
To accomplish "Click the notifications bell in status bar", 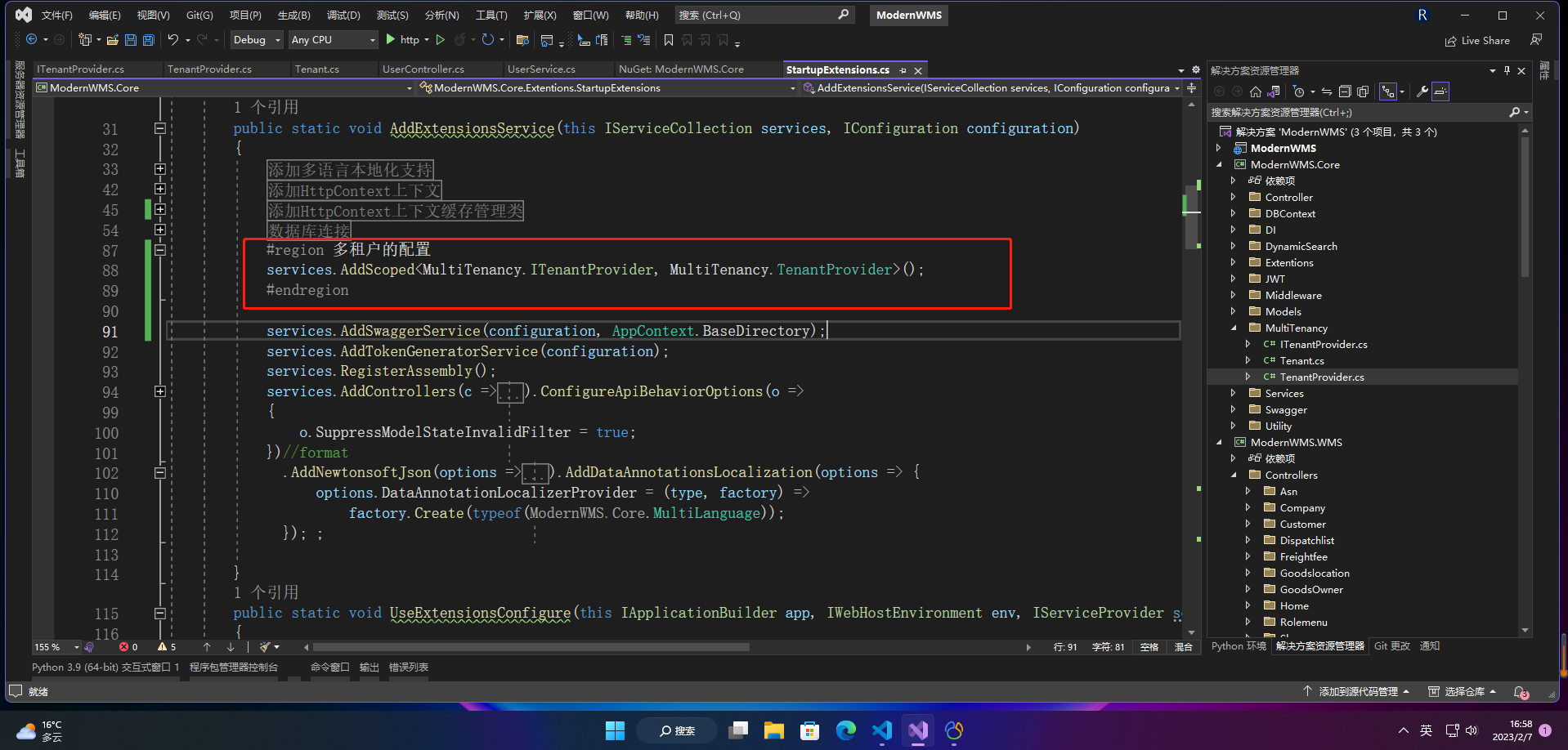I will pos(1521,691).
